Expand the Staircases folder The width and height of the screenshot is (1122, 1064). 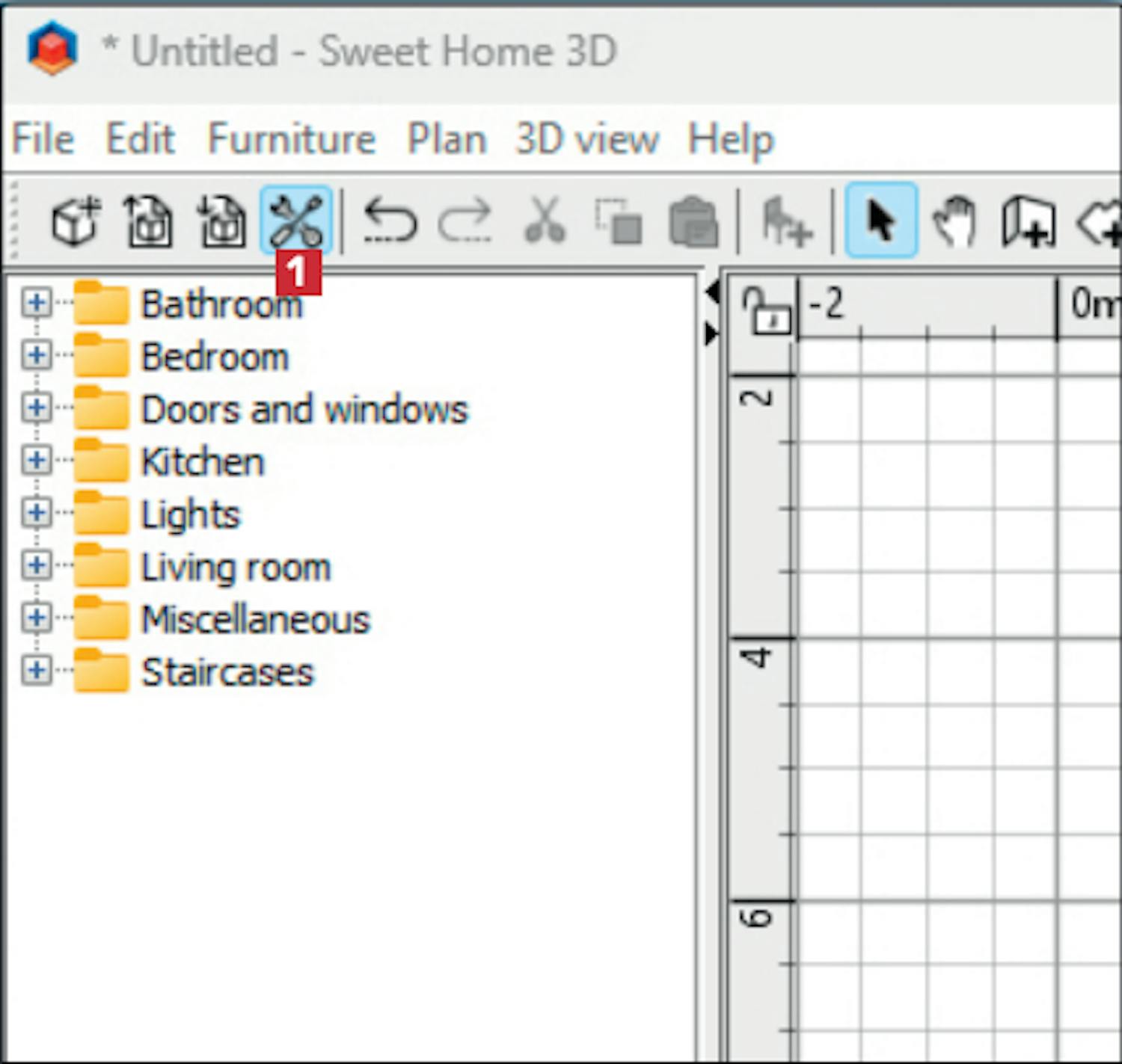tap(36, 670)
